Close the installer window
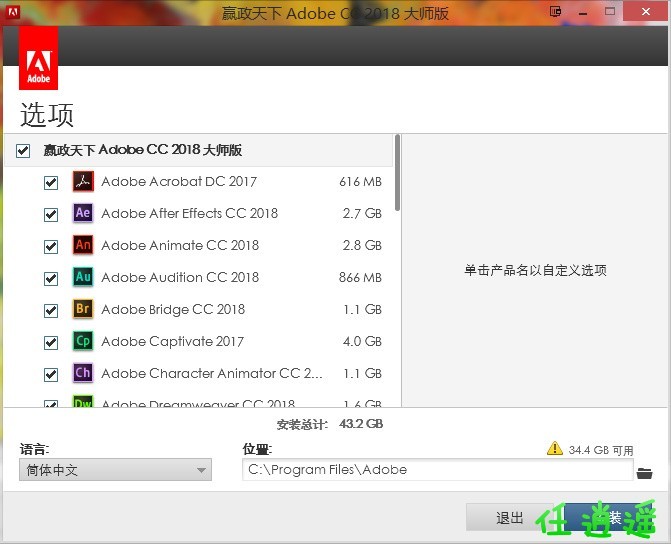Image resolution: width=671 pixels, height=544 pixels. pyautogui.click(x=646, y=12)
